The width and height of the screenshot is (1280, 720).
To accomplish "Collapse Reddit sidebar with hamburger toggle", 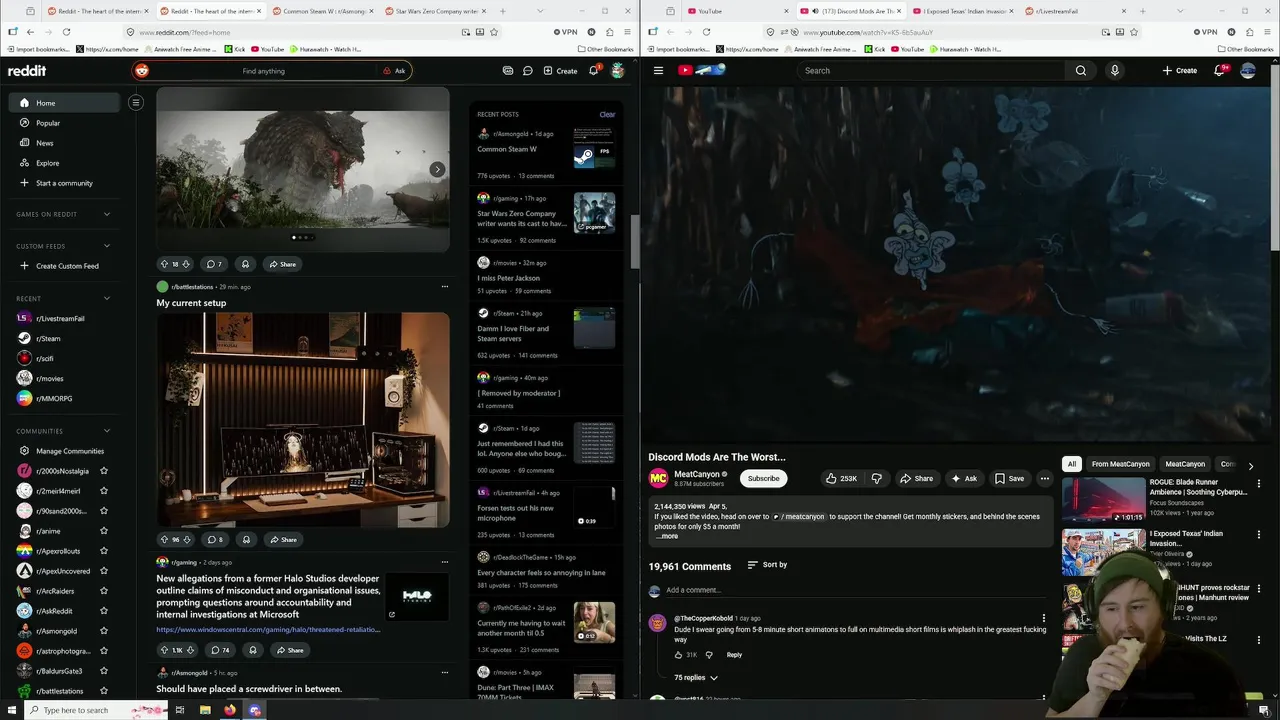I will point(136,102).
